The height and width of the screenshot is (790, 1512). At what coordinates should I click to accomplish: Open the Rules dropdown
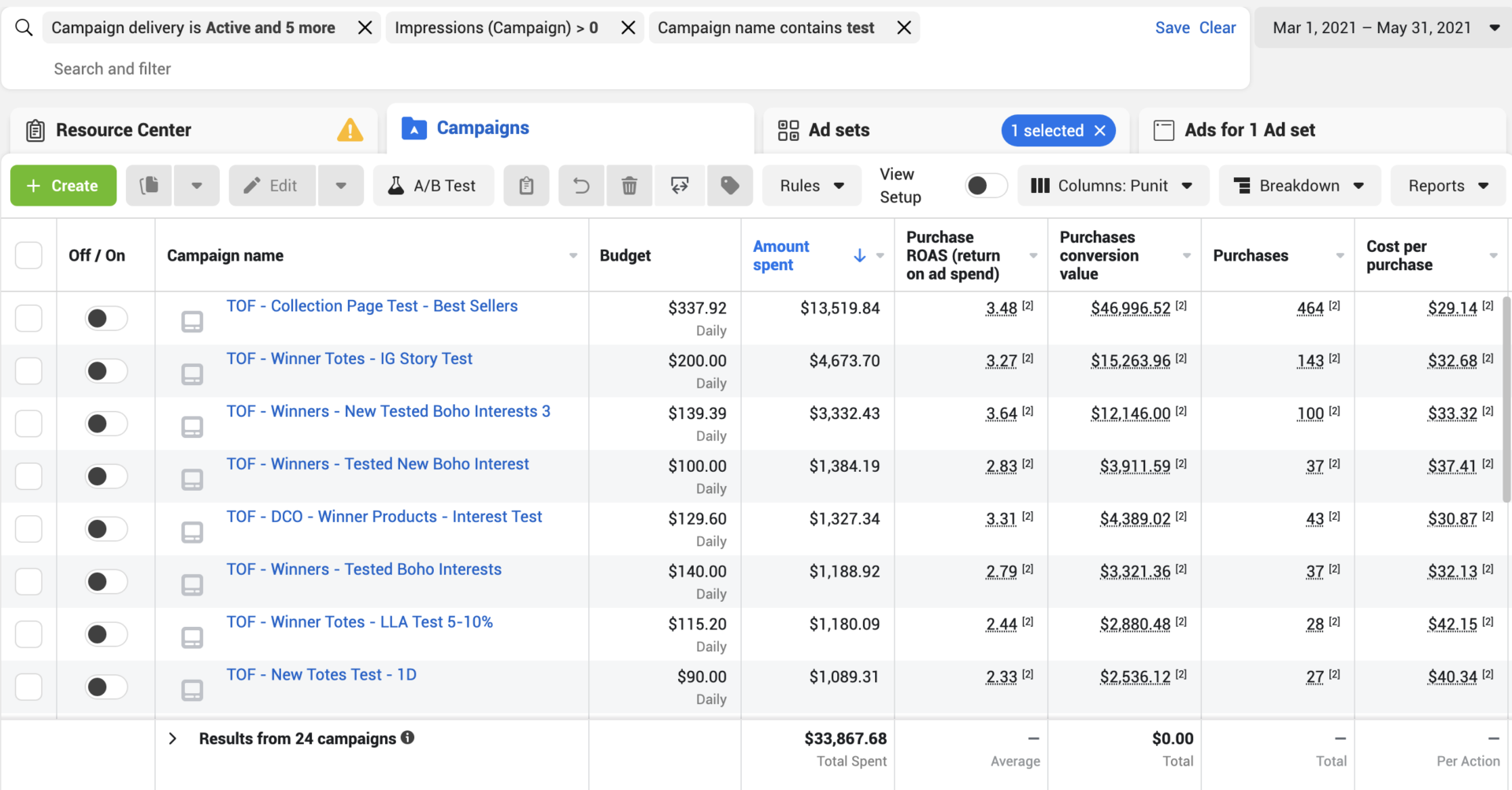812,186
